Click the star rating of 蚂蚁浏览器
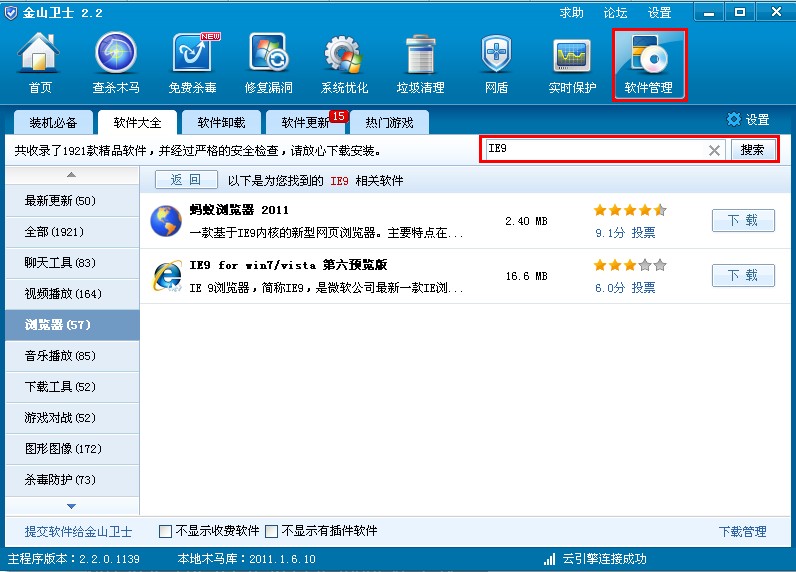 point(629,210)
